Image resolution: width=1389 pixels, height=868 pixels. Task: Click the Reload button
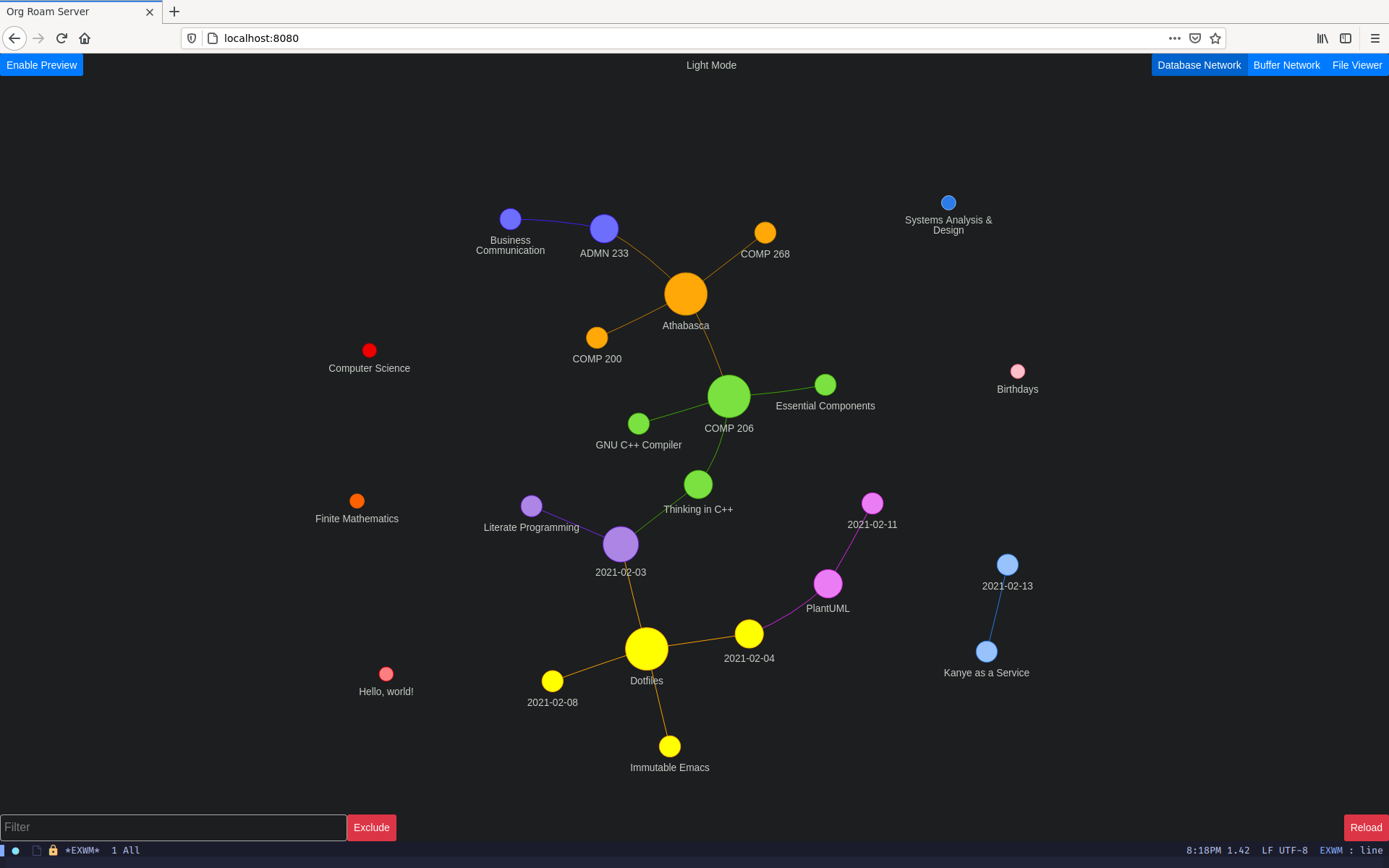coord(1364,827)
